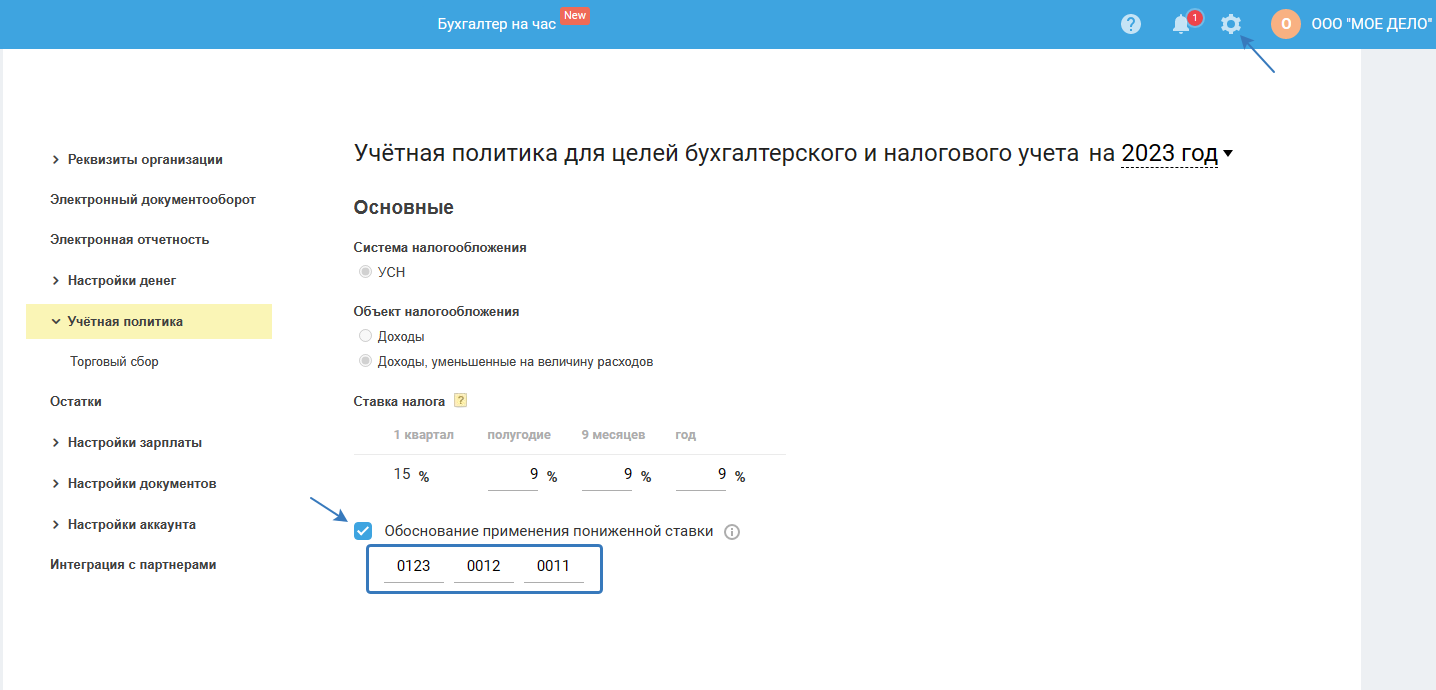This screenshot has height=690, width=1436.
Task: Open the Бухгалтер на час link
Action: (496, 24)
